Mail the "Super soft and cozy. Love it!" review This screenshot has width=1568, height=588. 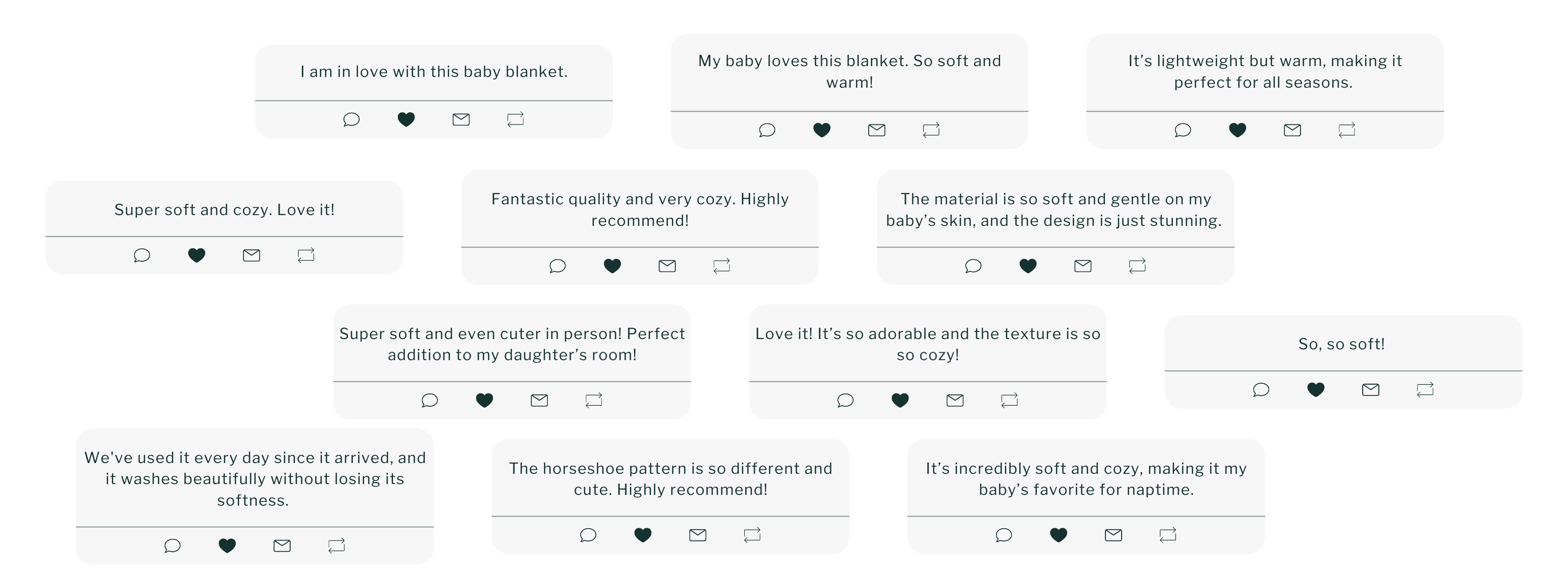251,255
